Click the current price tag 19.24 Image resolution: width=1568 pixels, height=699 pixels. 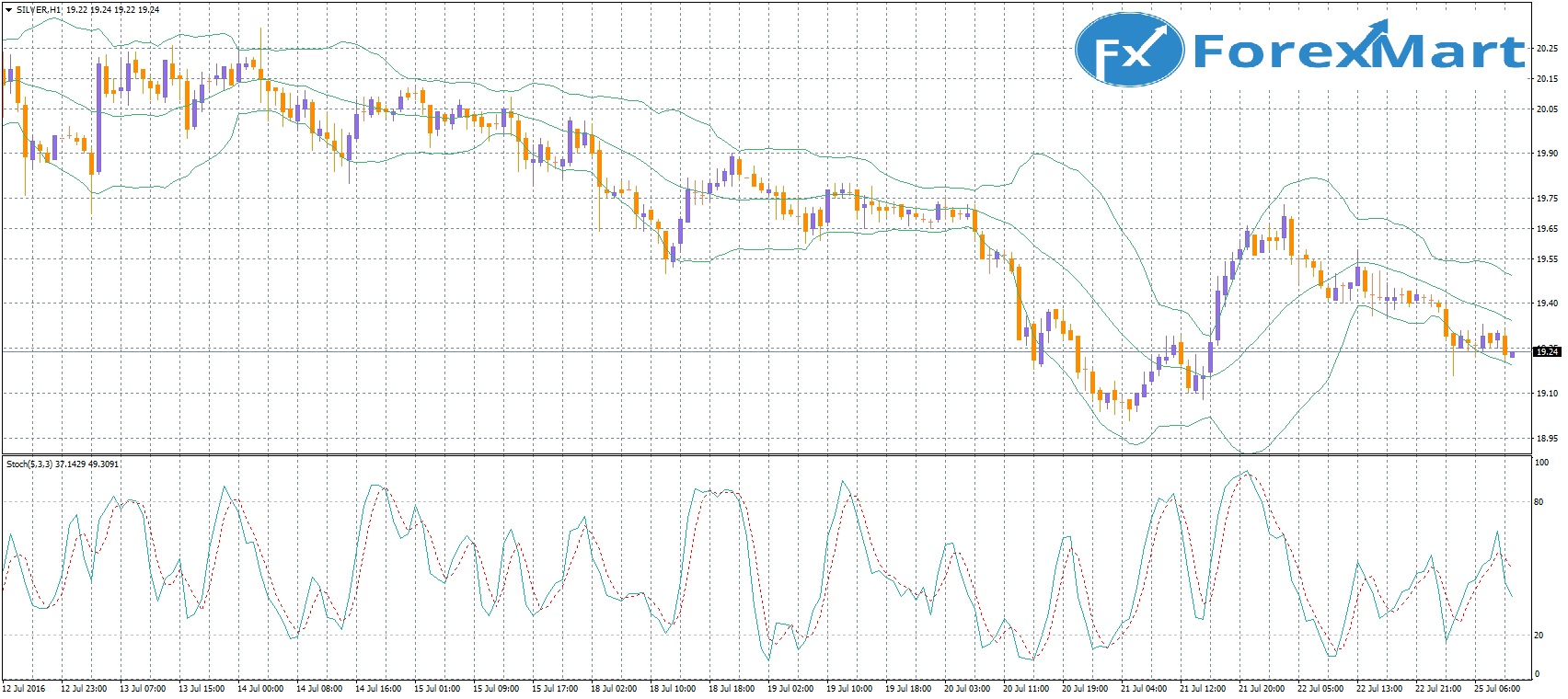pyautogui.click(x=1547, y=351)
